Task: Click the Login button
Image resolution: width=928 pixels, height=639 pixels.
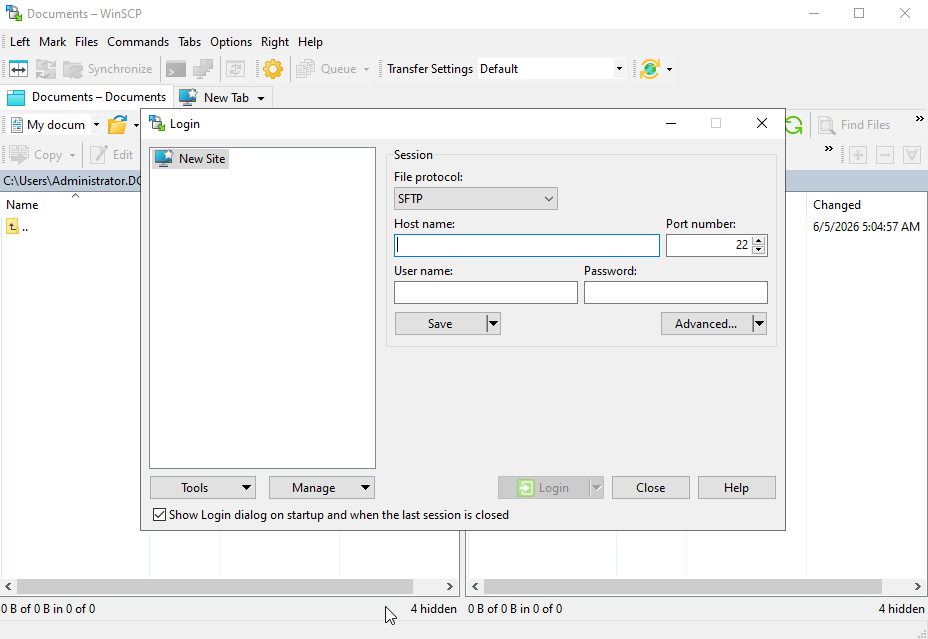Action: (x=543, y=488)
